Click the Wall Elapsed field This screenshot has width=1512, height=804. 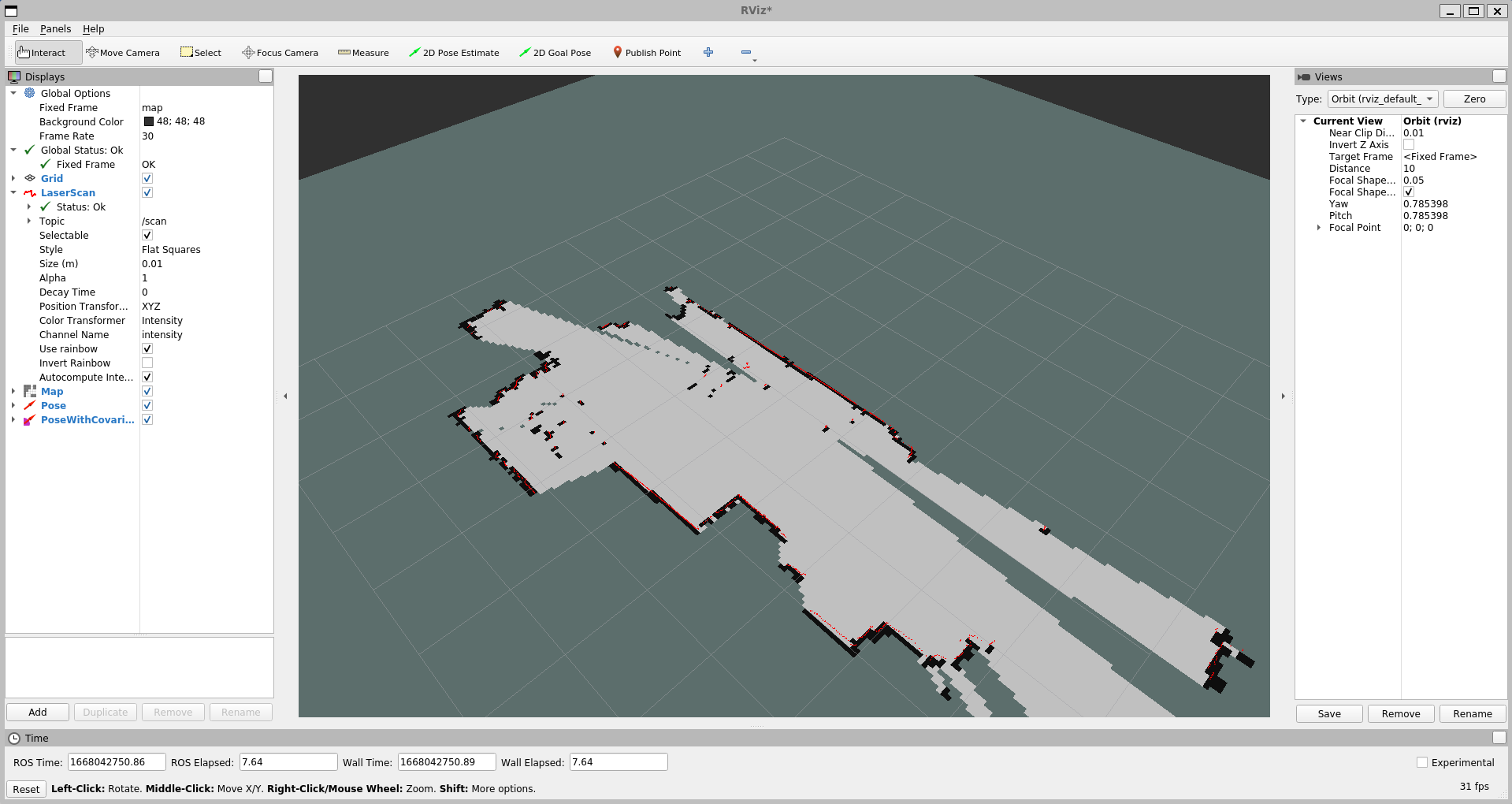(619, 762)
